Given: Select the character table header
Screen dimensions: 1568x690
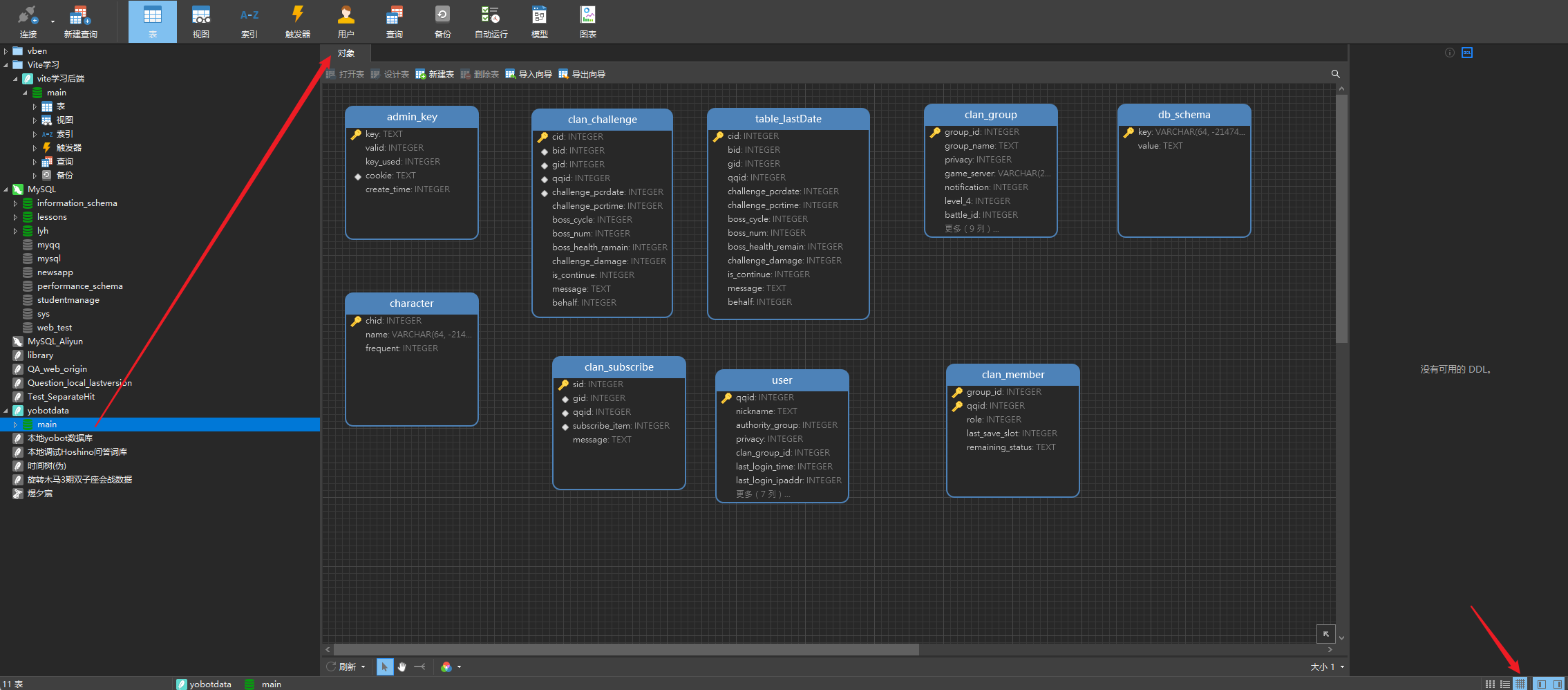Looking at the screenshot, I should click(x=412, y=304).
